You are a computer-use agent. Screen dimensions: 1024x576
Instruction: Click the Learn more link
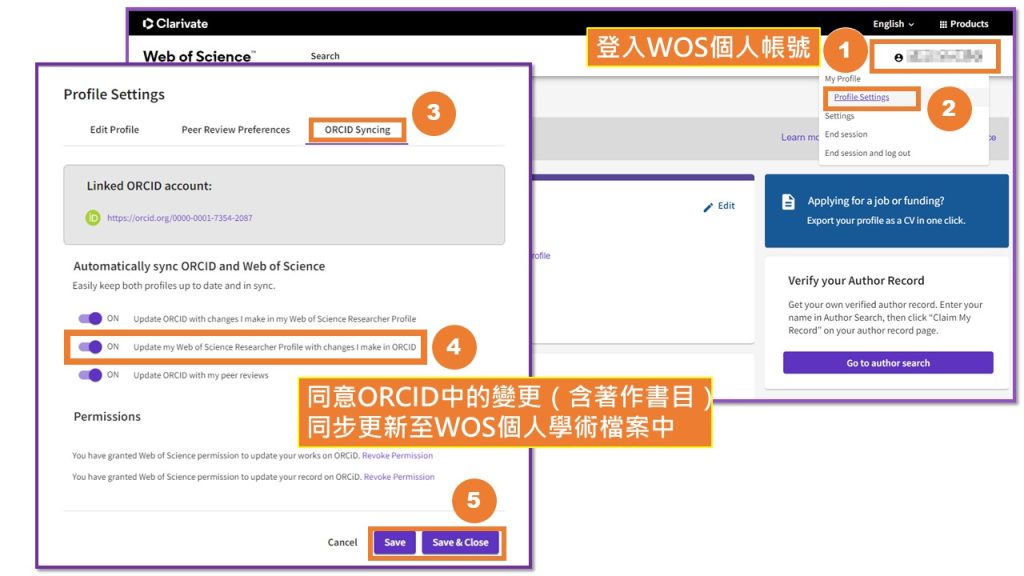(x=799, y=137)
